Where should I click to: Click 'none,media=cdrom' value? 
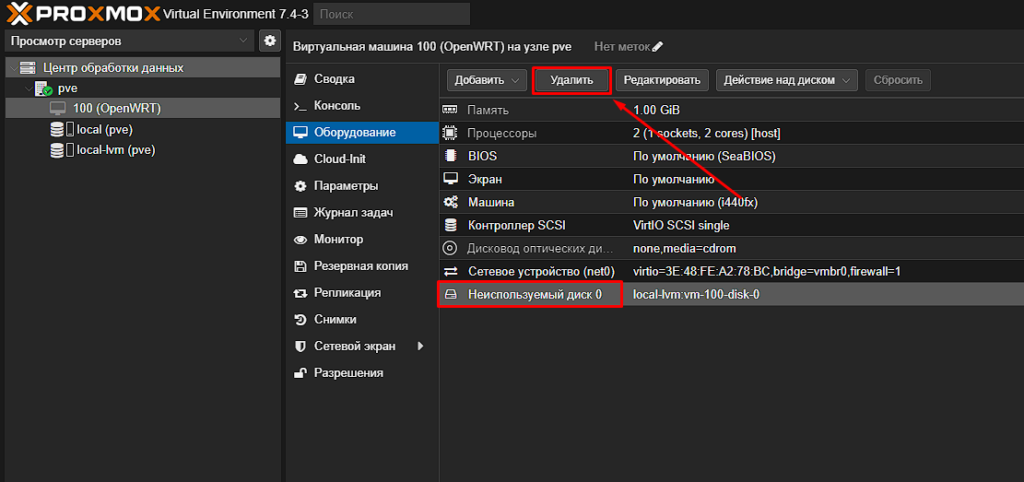click(x=685, y=248)
